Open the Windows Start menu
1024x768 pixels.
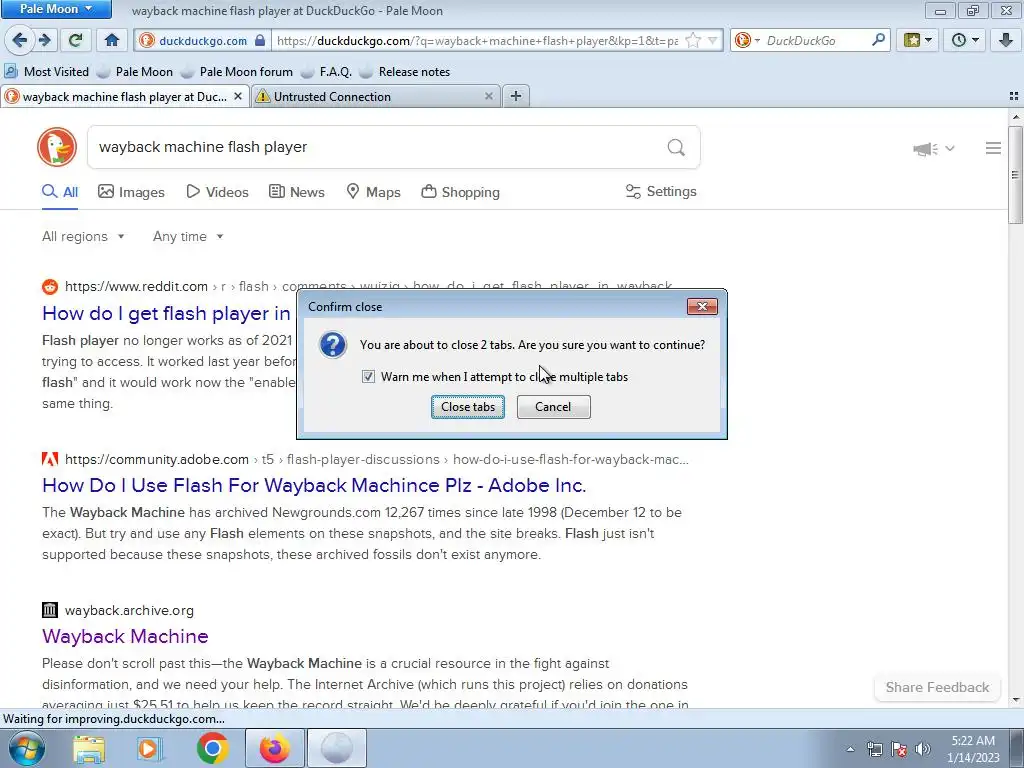click(x=27, y=748)
